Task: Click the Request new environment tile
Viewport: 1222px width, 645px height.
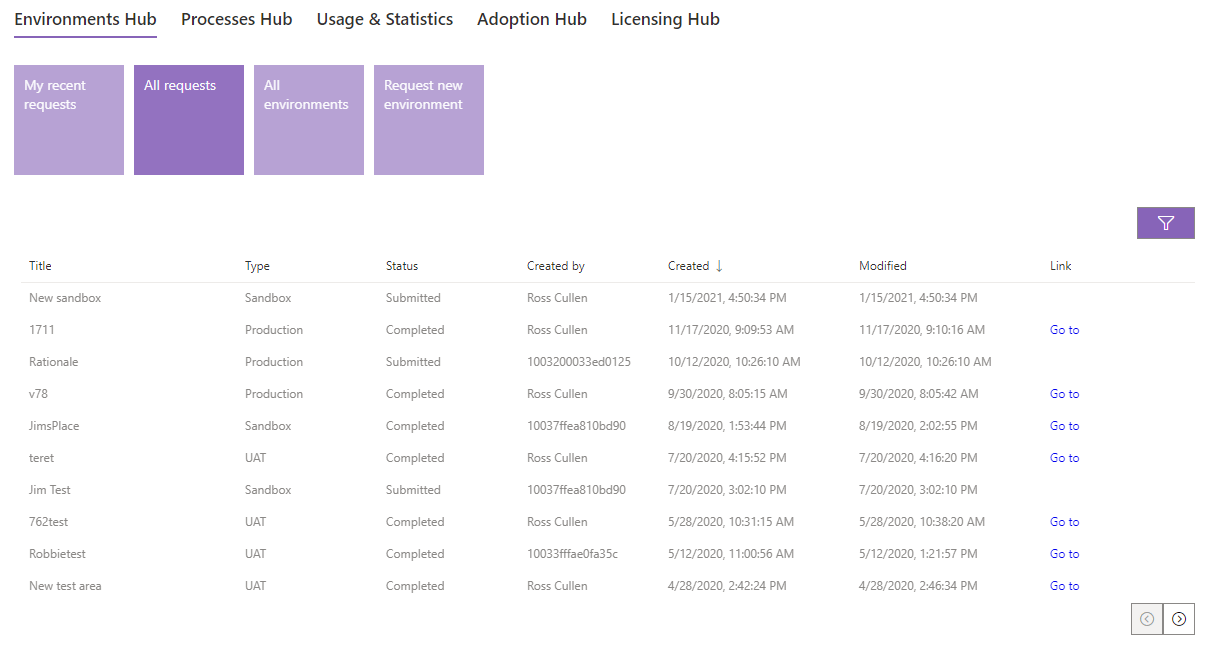Action: [429, 120]
